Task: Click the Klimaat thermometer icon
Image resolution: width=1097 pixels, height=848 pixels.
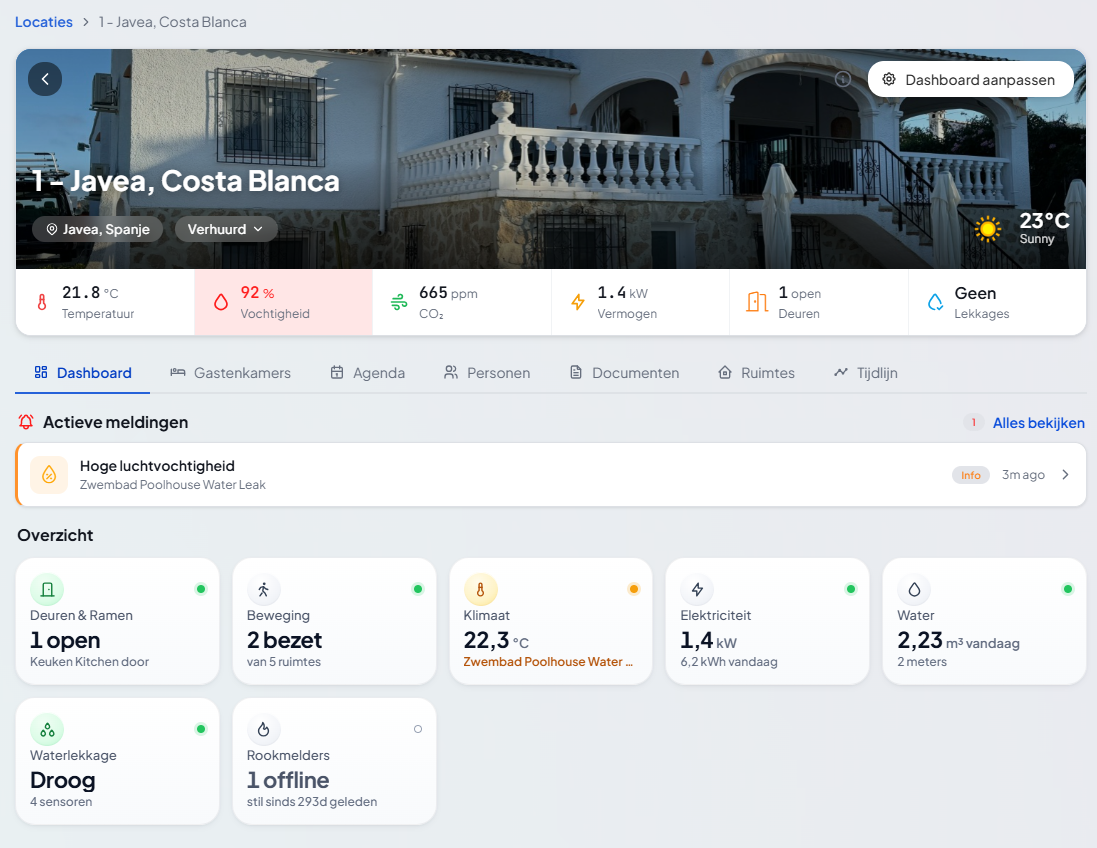Action: [x=481, y=590]
